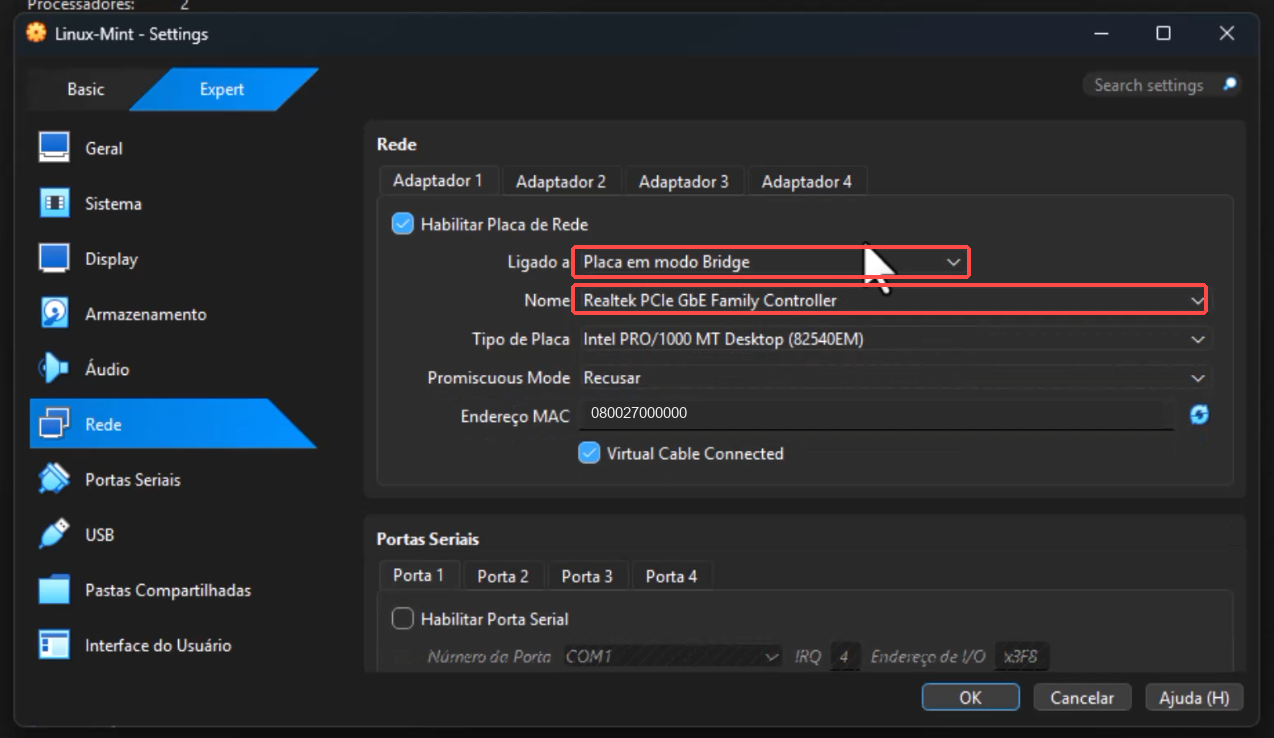Screen dimensions: 1274x738
Task: Open the Ligado a dropdown
Action: 771,262
